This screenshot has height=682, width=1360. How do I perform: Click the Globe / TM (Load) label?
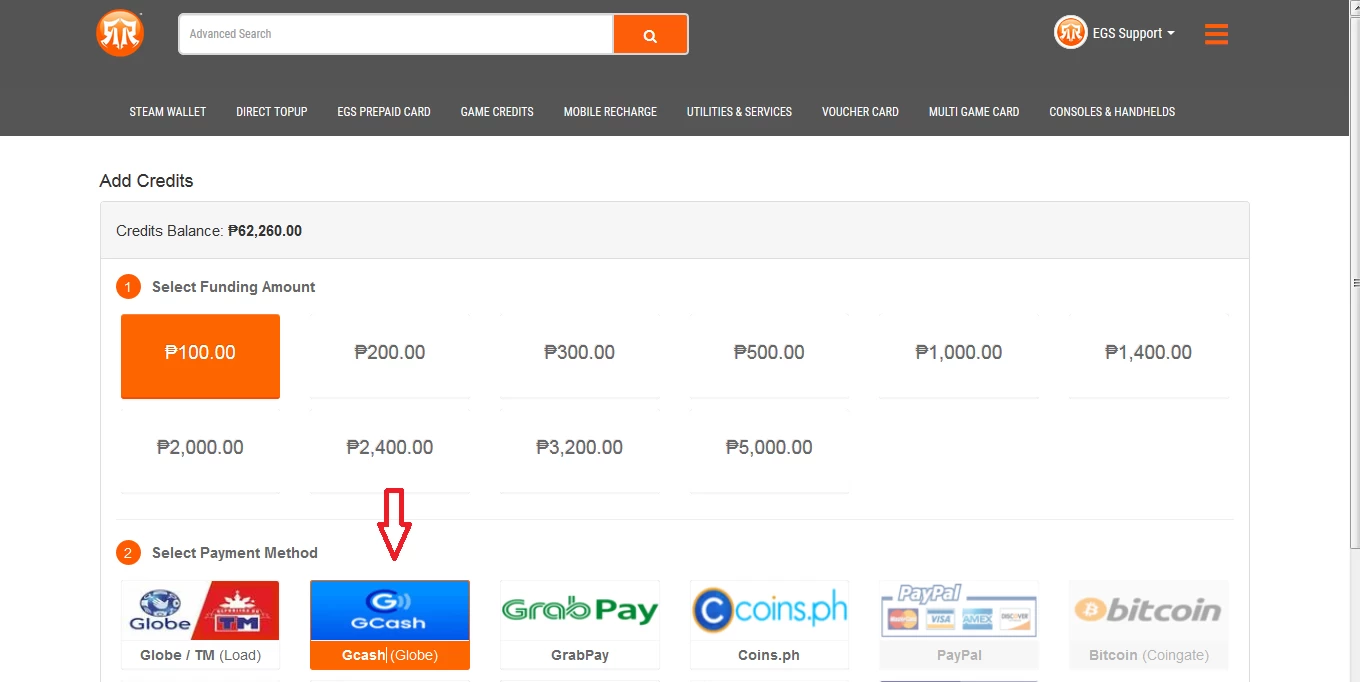click(x=200, y=655)
